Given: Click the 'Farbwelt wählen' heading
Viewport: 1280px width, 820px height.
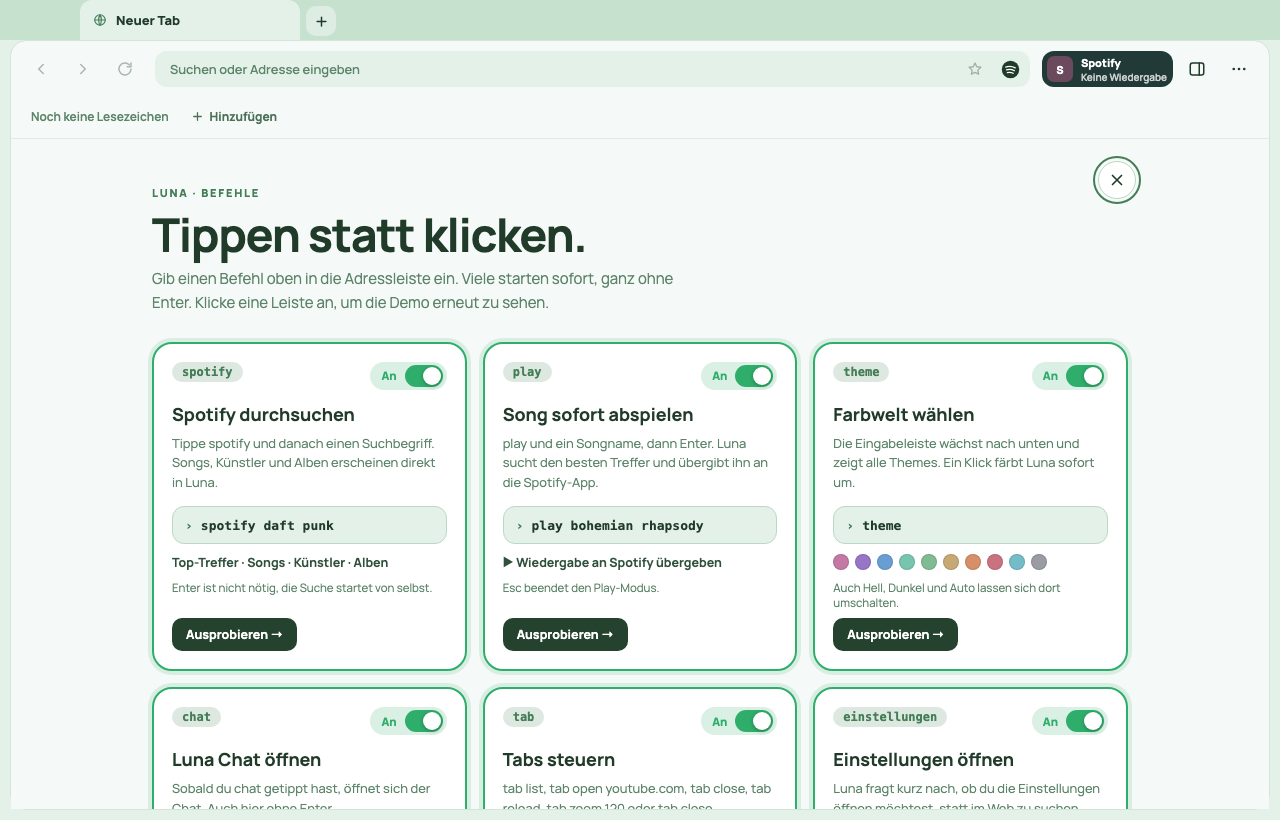Looking at the screenshot, I should pyautogui.click(x=903, y=415).
